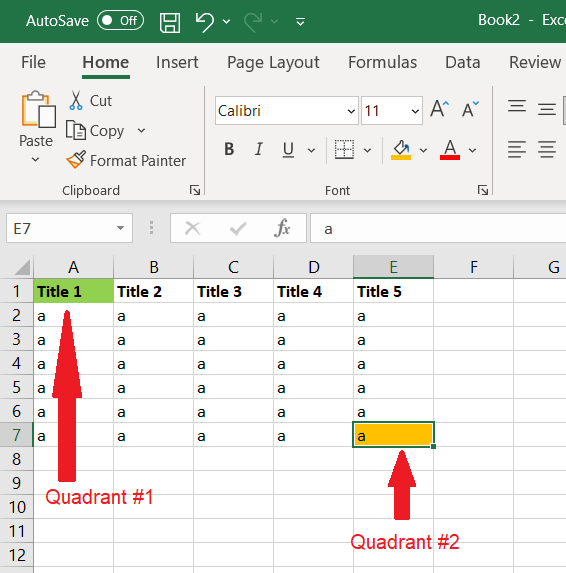This screenshot has height=573, width=566.
Task: Select column C header
Action: point(233,267)
